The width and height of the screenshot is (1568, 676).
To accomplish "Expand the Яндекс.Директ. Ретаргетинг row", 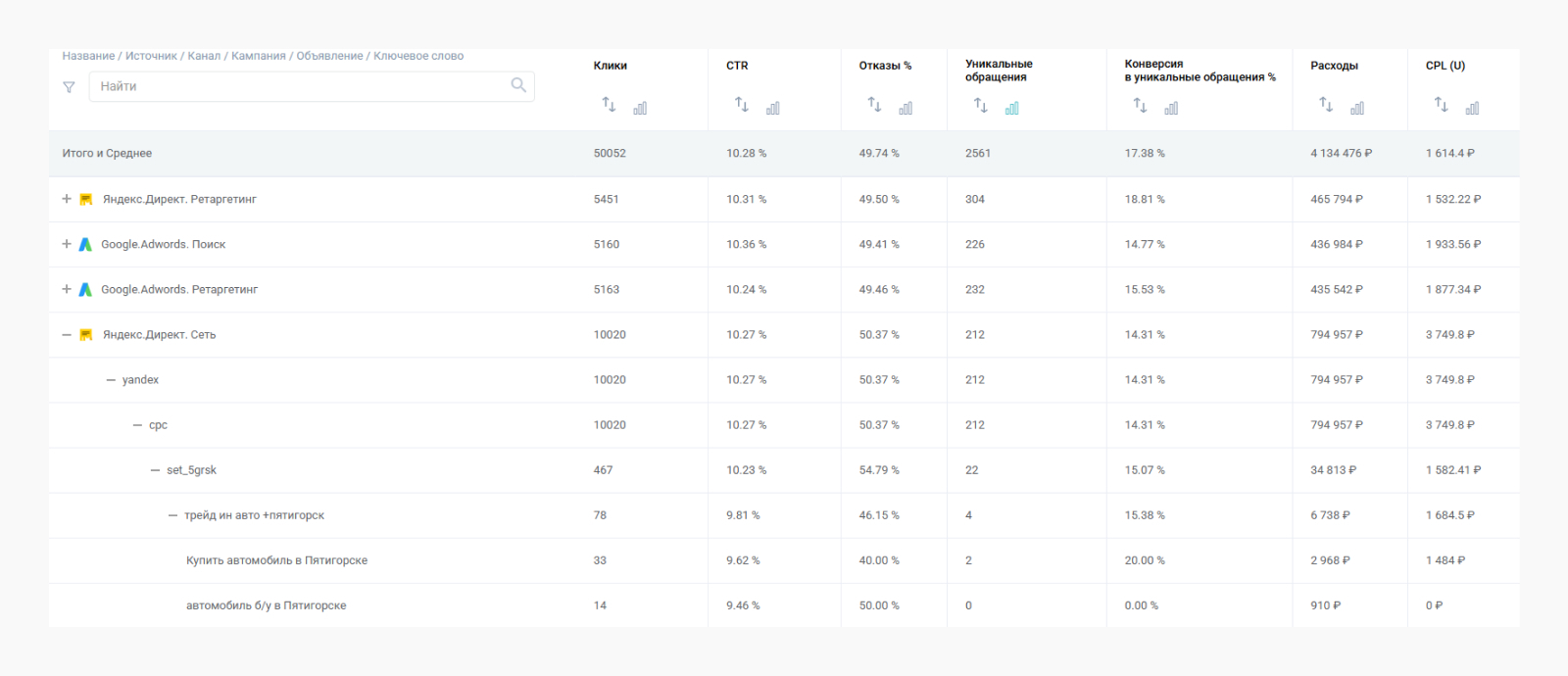I will 67,199.
